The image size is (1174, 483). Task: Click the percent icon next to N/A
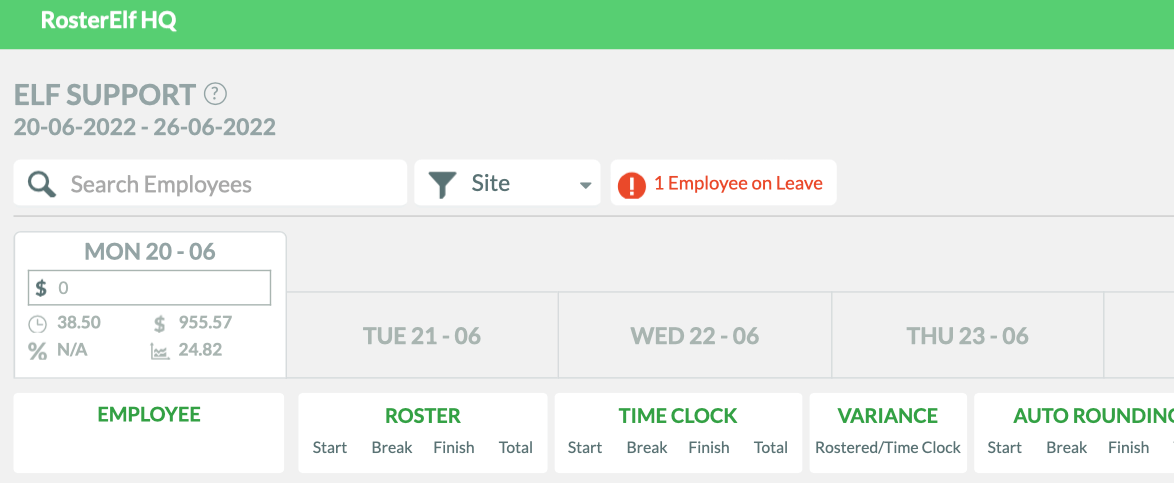point(37,350)
